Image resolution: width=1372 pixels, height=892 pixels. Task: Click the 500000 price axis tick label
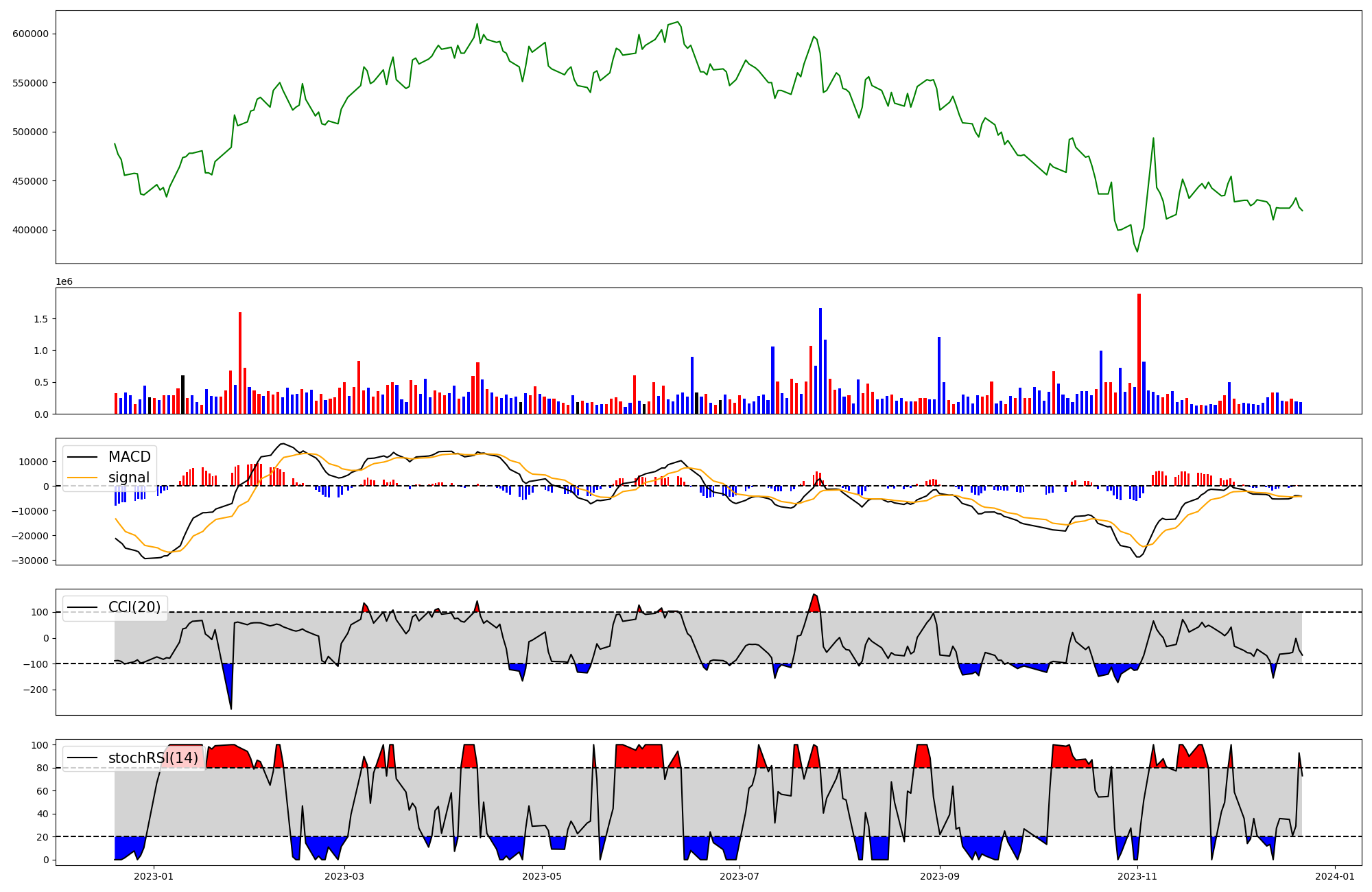pos(30,132)
